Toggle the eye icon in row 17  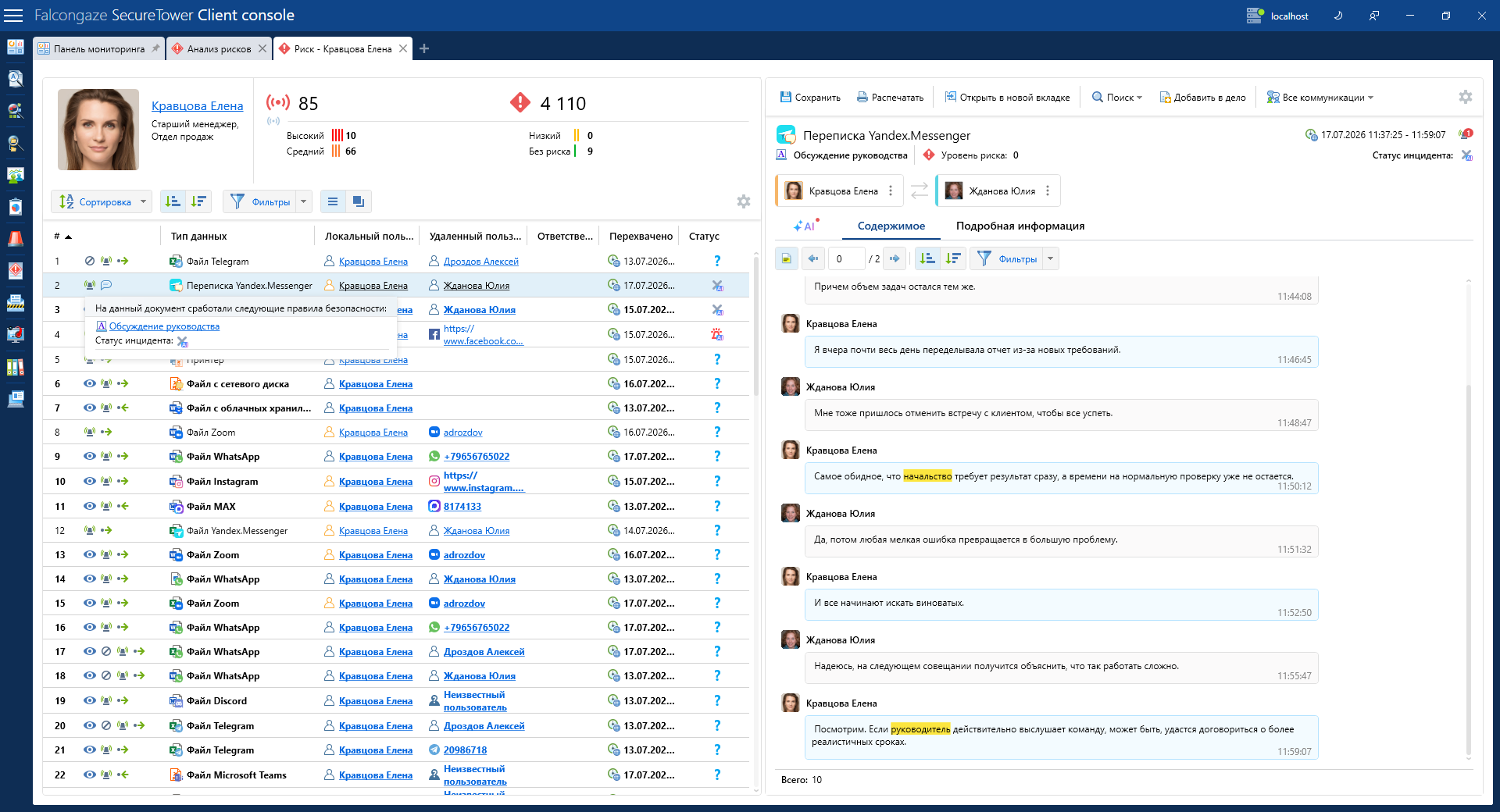(x=90, y=651)
